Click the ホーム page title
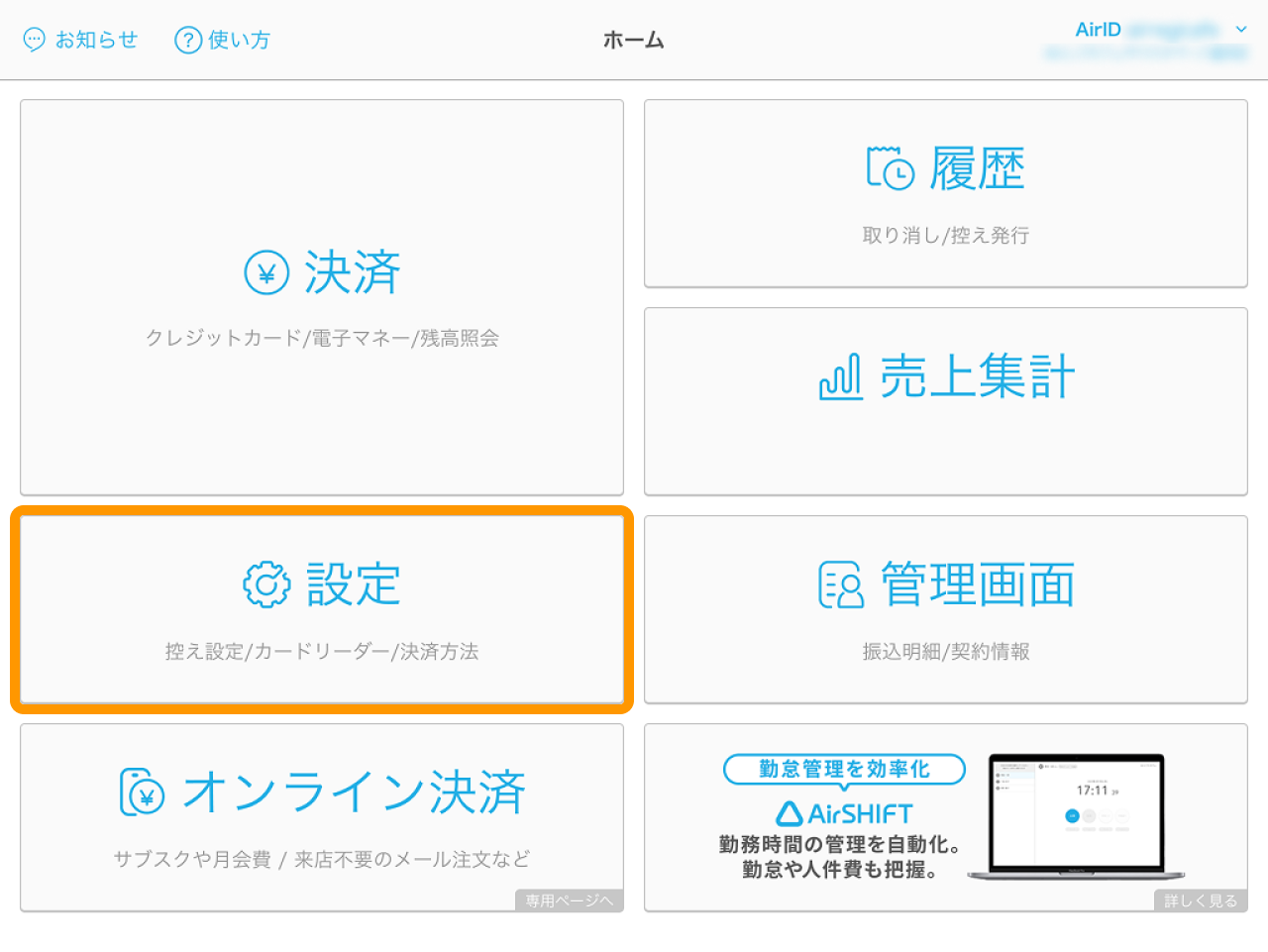This screenshot has width=1268, height=952. pyautogui.click(x=634, y=40)
